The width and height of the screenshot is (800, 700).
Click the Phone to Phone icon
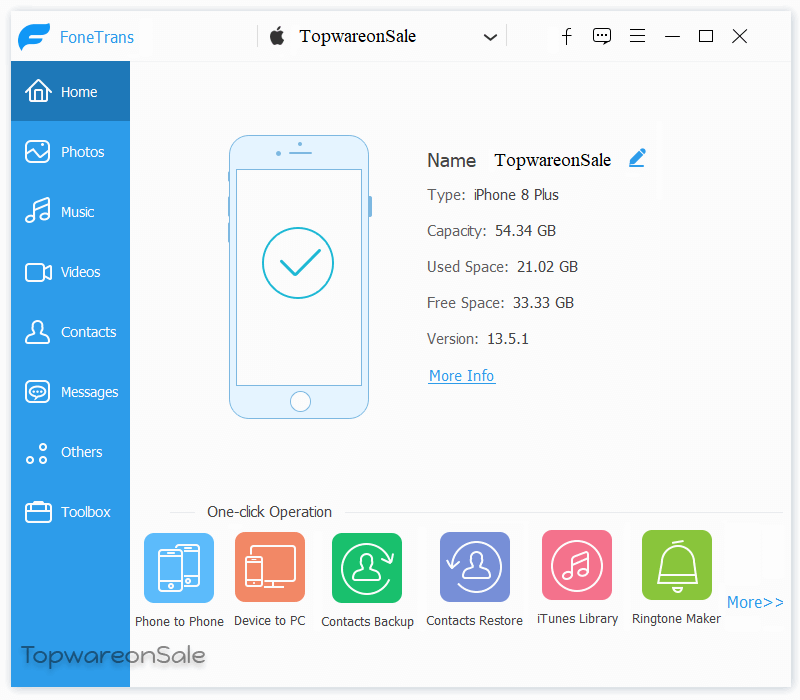coord(179,568)
